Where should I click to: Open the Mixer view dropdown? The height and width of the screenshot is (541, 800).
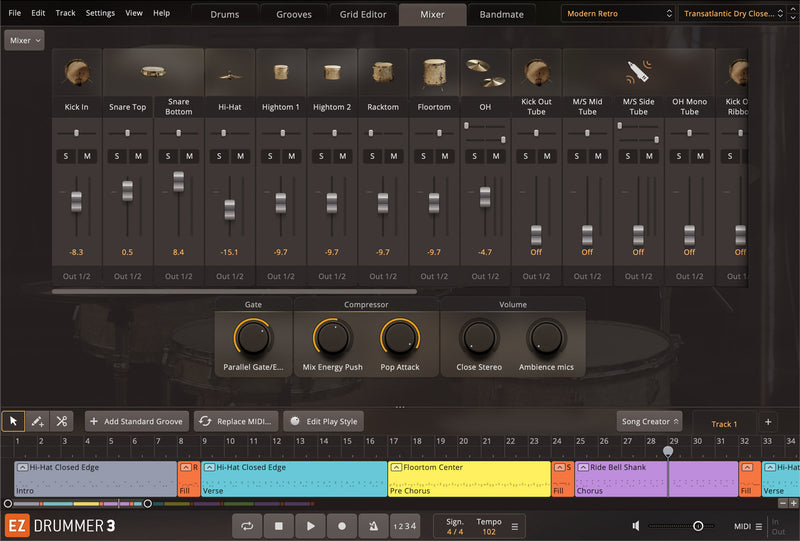click(24, 40)
